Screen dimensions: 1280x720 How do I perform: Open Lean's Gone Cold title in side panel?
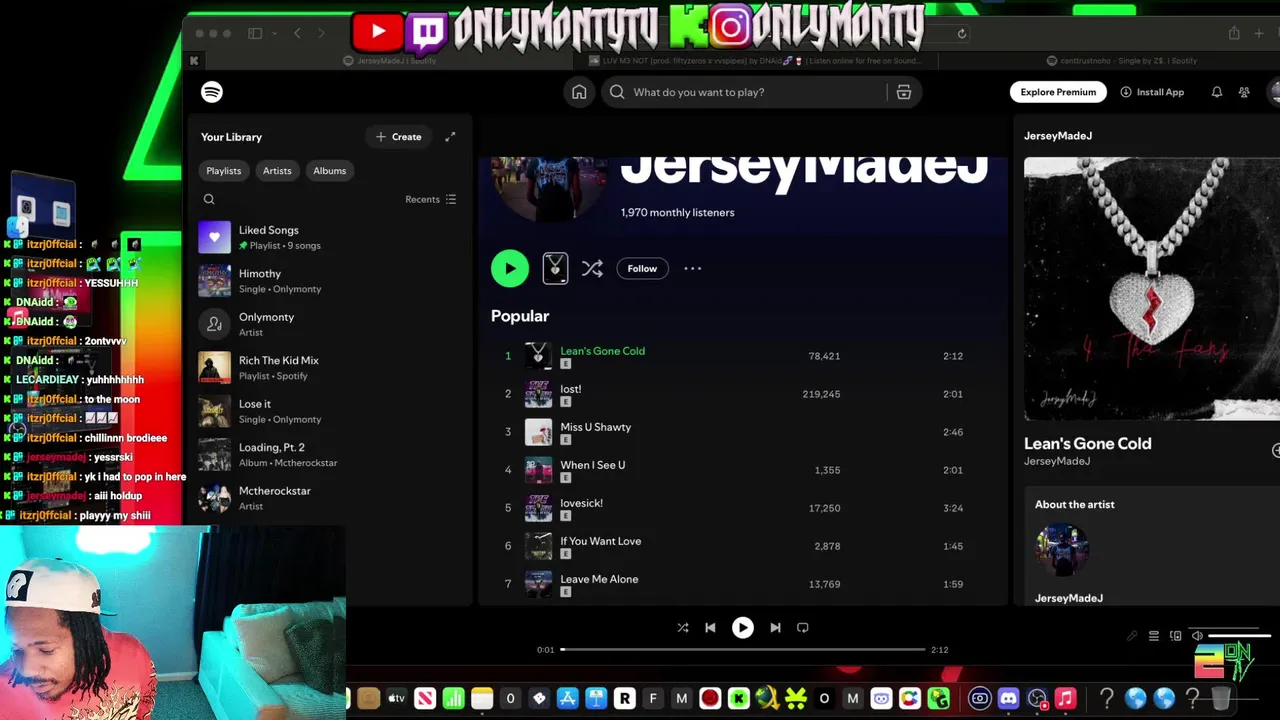[x=1087, y=444]
